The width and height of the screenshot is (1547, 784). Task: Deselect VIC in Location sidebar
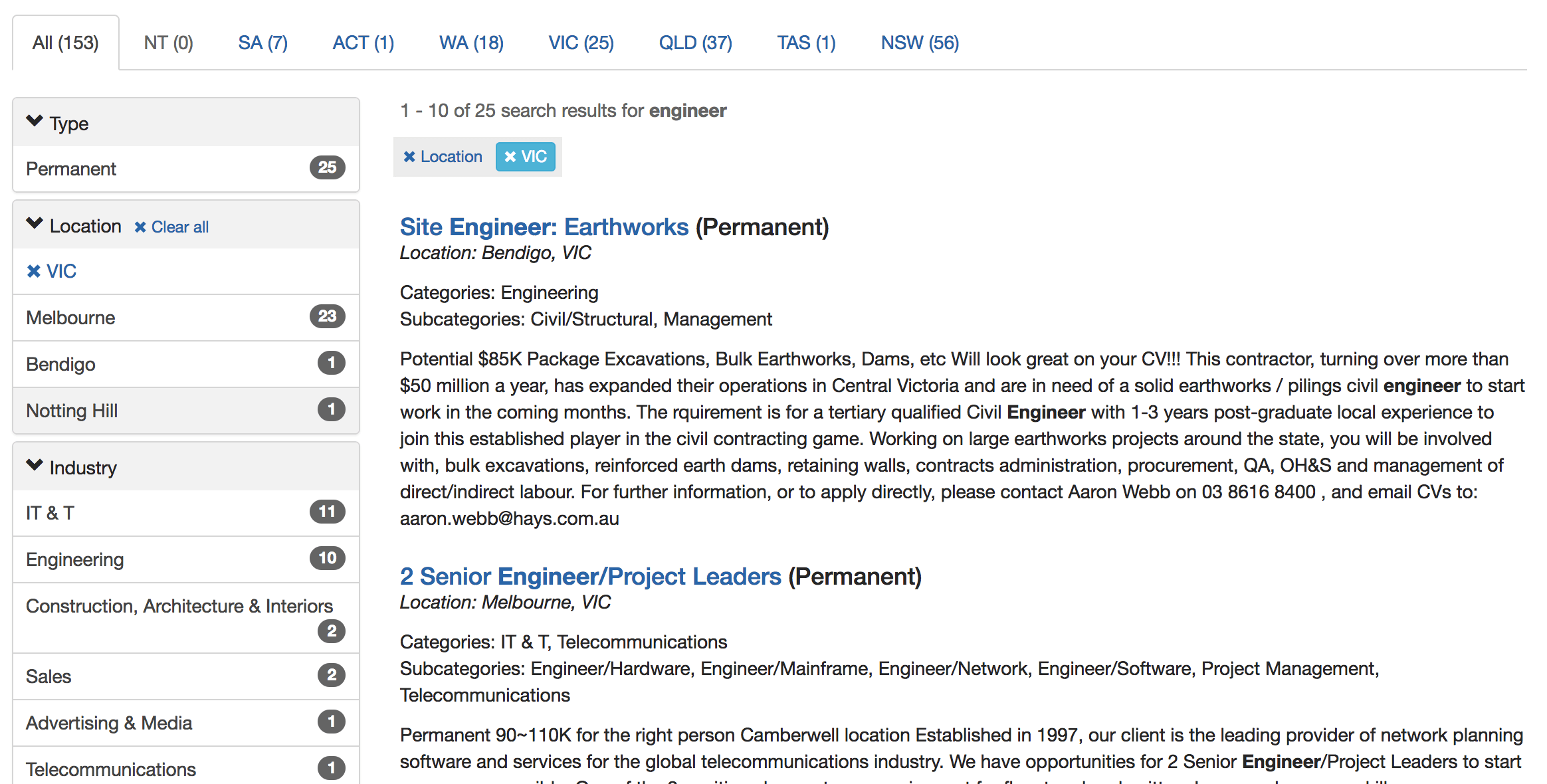click(x=34, y=271)
